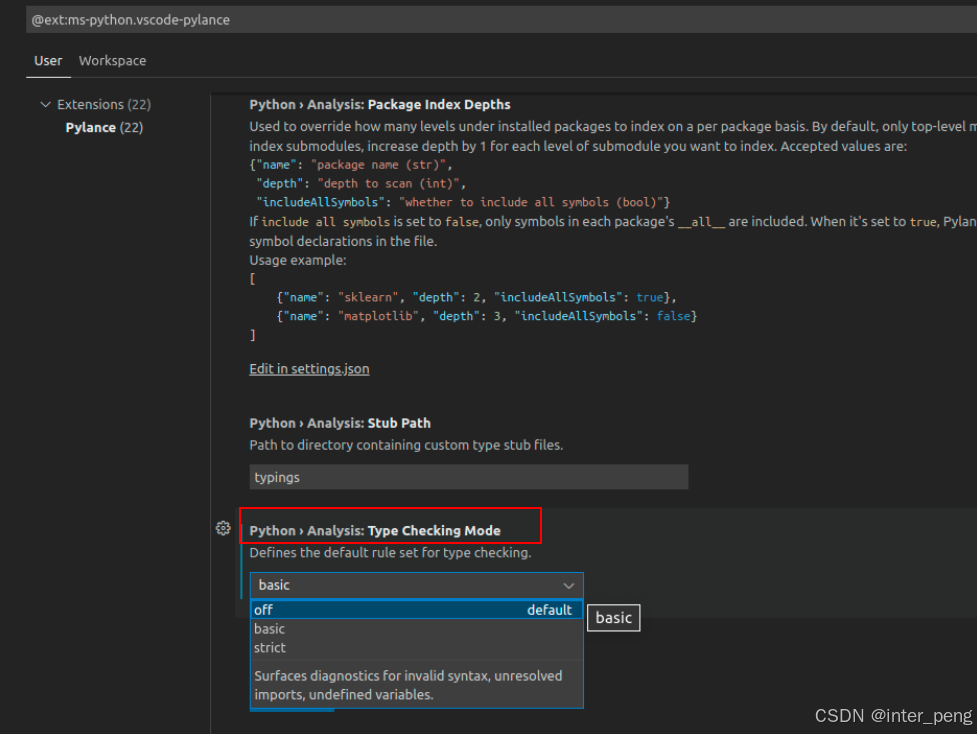The width and height of the screenshot is (977, 734).
Task: Click the 'Surfaces diagnostics for invalid syntax' description
Action: (x=408, y=685)
